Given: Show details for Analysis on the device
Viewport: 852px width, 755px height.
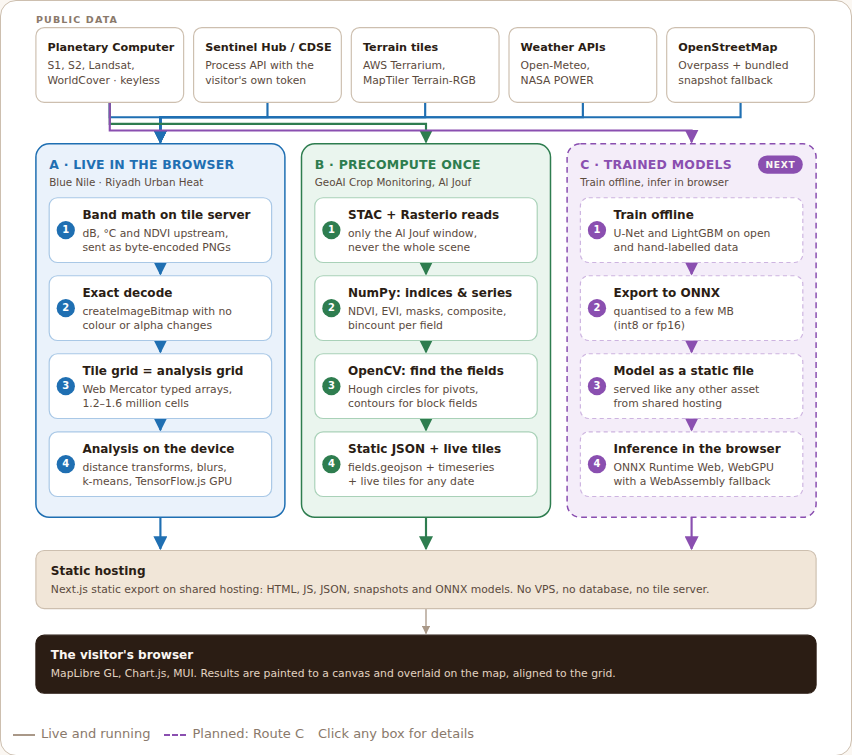Looking at the screenshot, I should [160, 464].
